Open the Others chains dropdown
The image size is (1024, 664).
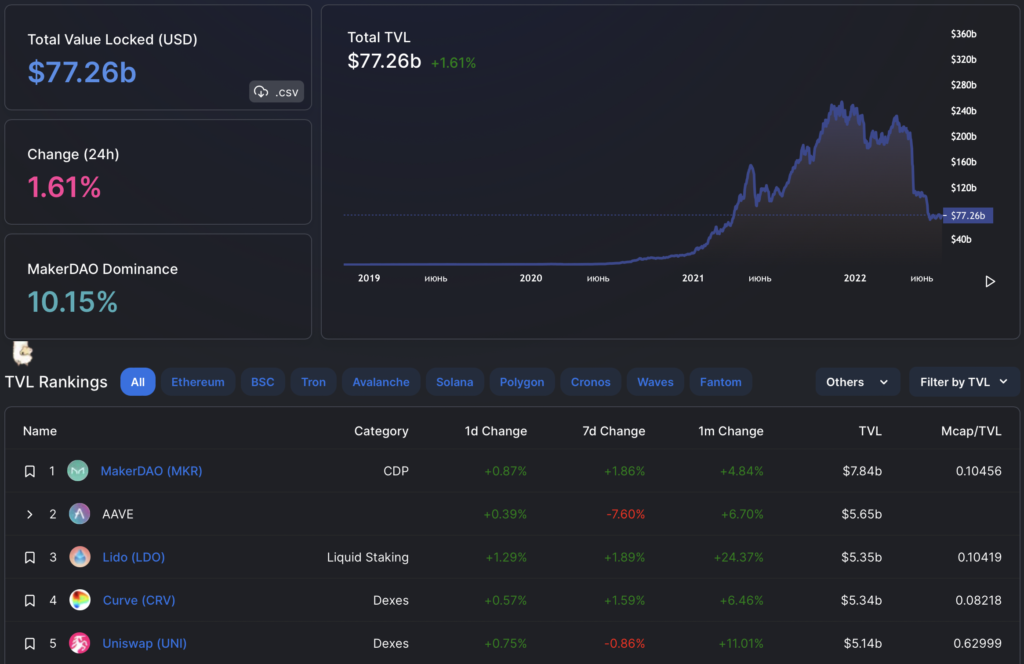coord(857,382)
